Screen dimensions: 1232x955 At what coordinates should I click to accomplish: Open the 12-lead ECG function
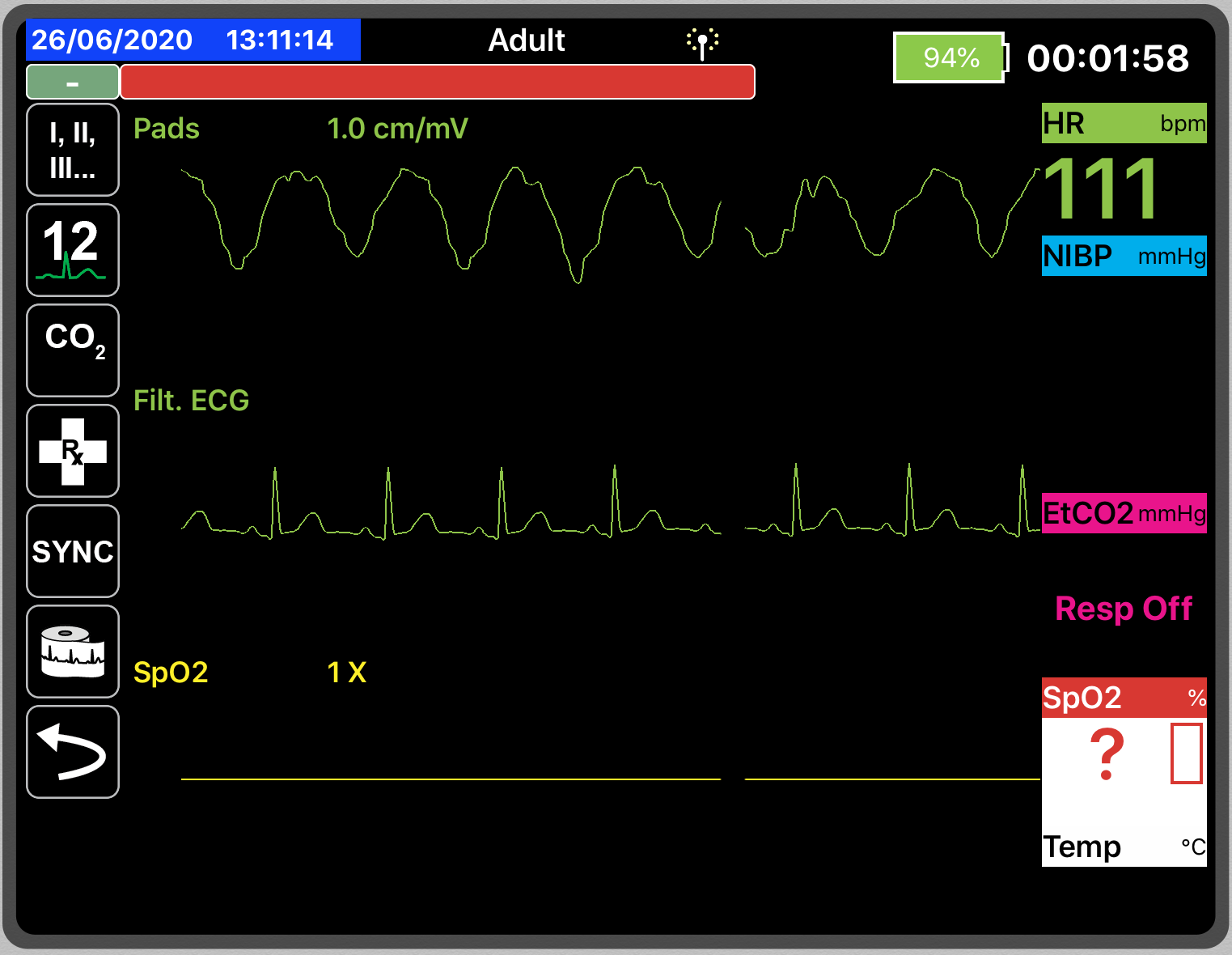click(72, 250)
